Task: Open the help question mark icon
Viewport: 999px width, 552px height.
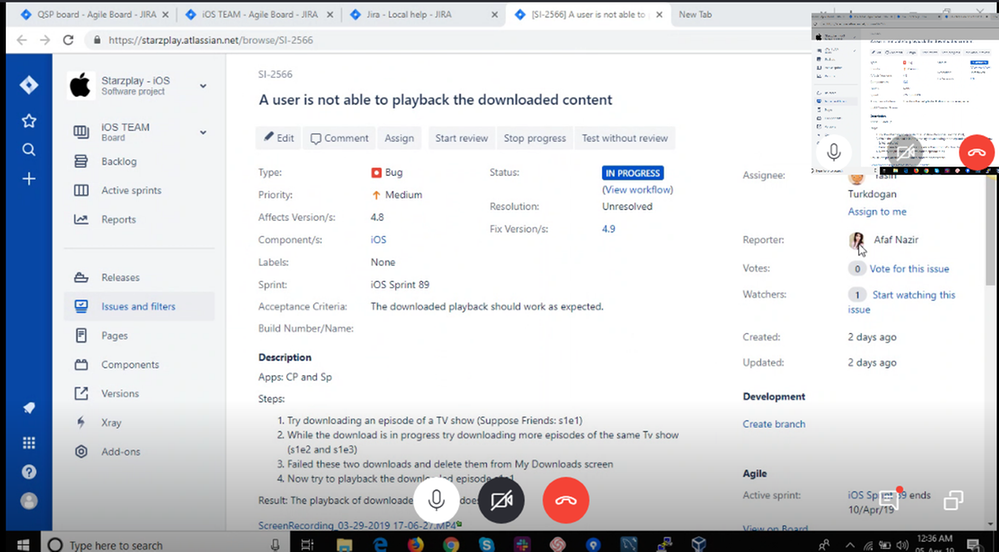Action: [29, 472]
